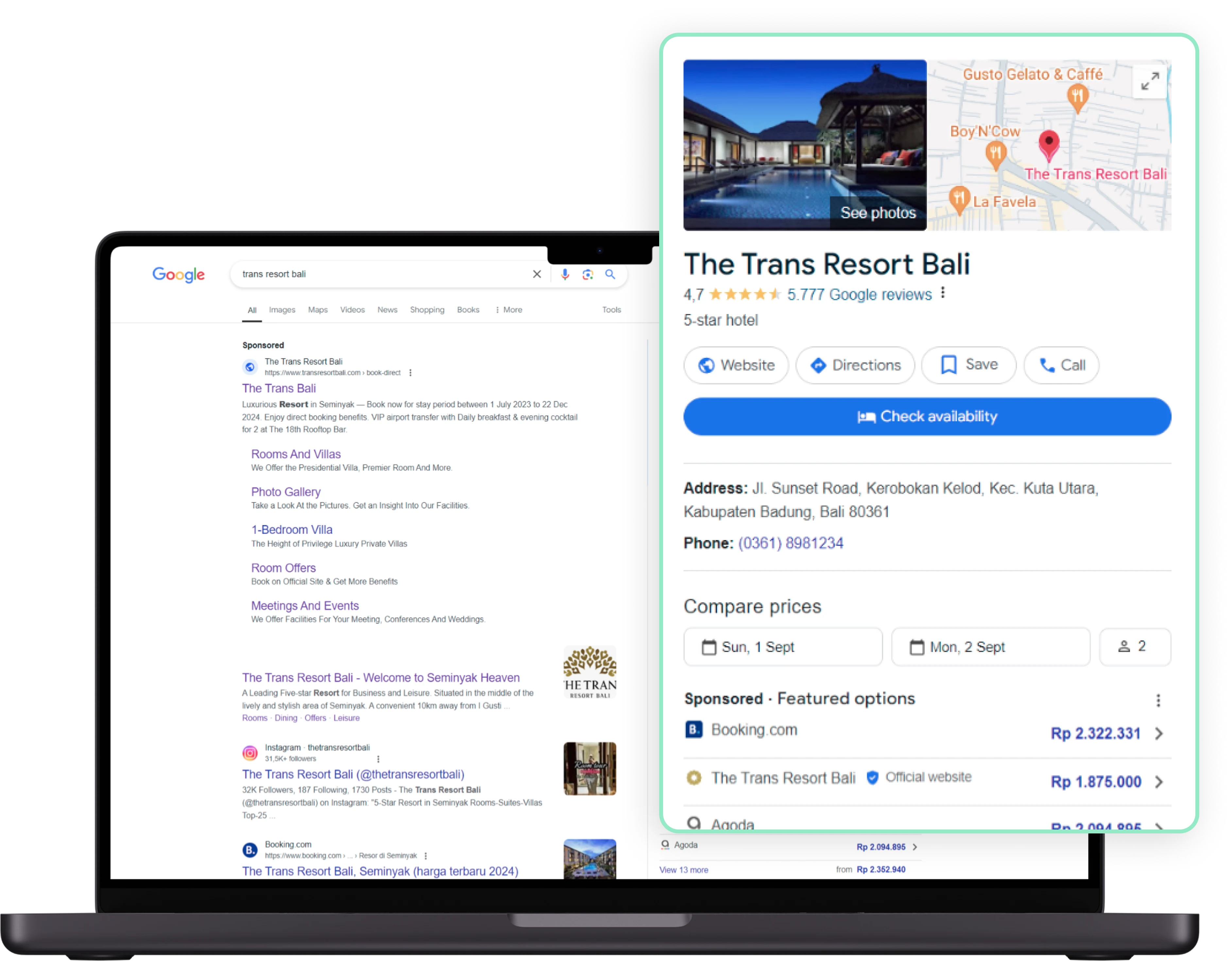Screen dimensions: 1232x961
Task: Expand the map with arrows icon
Action: point(1150,81)
